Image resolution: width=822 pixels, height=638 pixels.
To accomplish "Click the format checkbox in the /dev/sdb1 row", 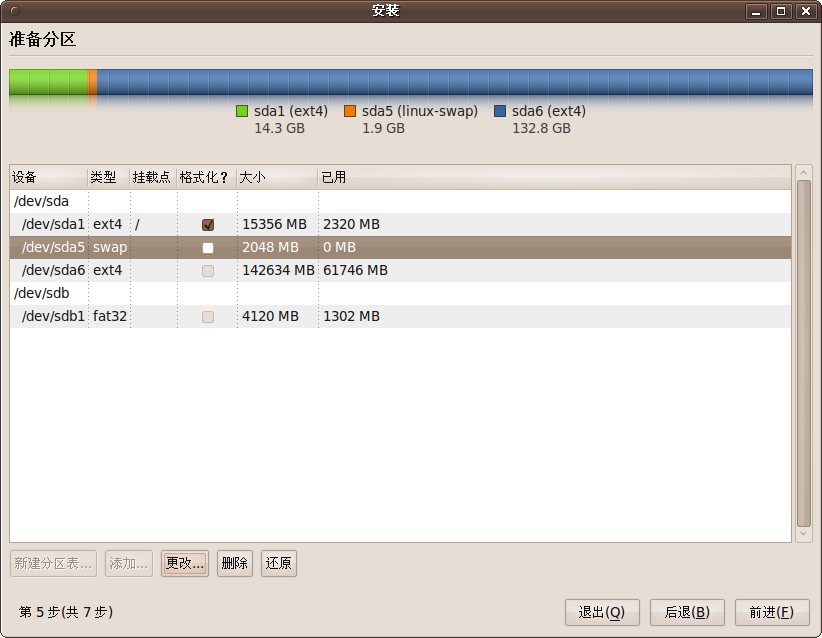I will point(208,317).
